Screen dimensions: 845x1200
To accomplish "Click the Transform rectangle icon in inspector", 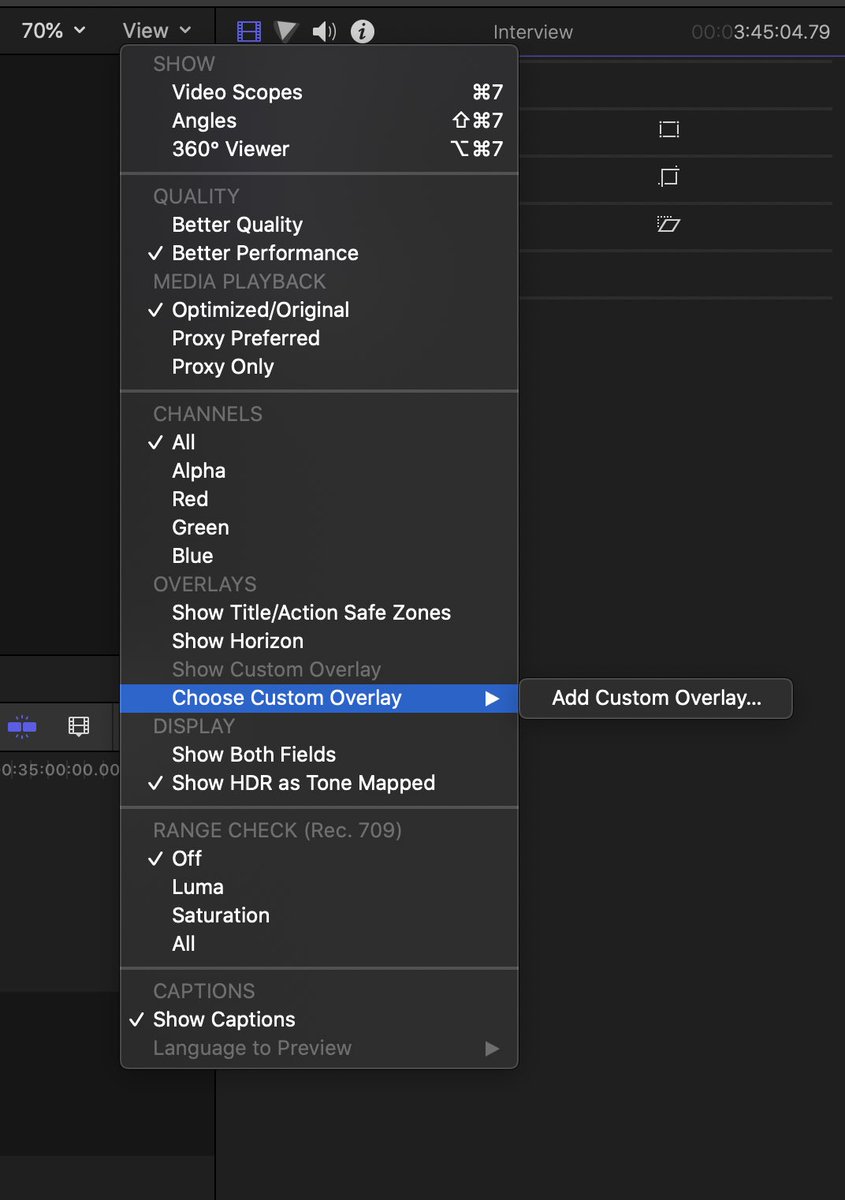I will click(668, 129).
